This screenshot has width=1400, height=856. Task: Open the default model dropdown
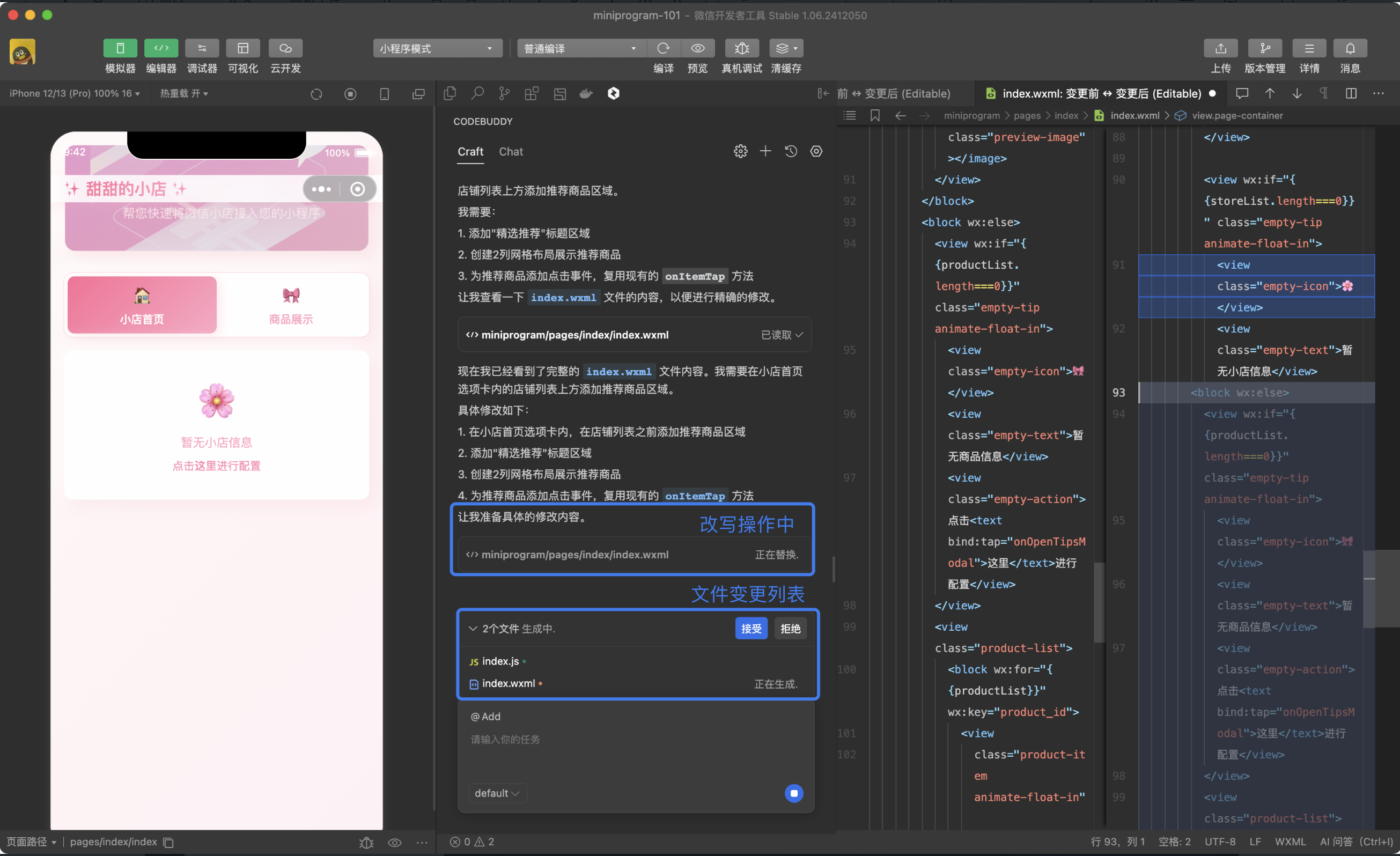pyautogui.click(x=497, y=793)
